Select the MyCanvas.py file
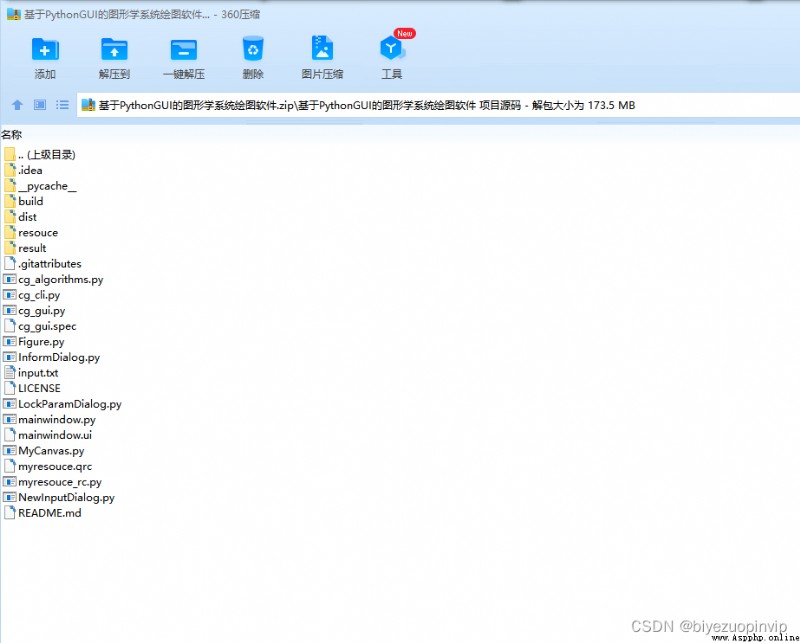The image size is (800, 643). (44, 451)
